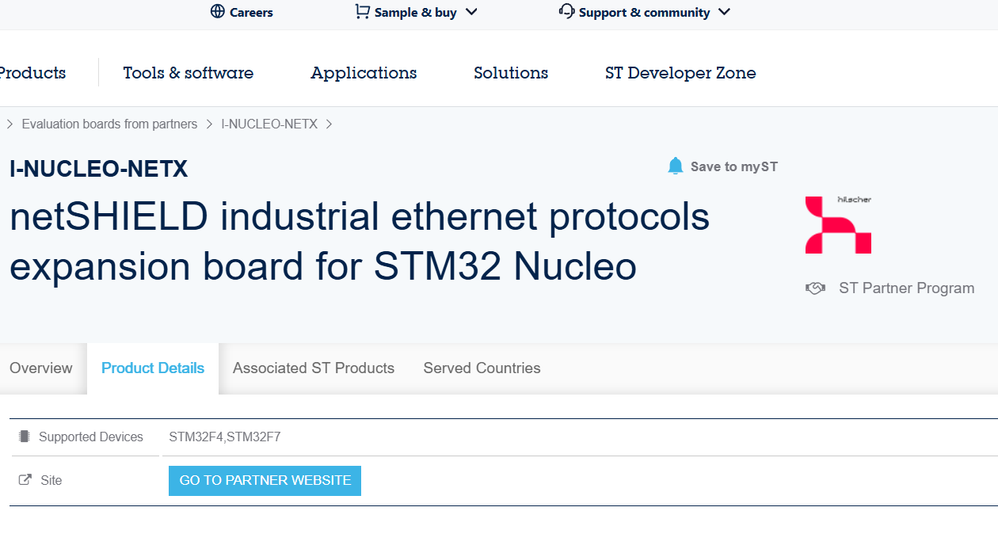
Task: Click the handshake ST Partner Program icon
Action: 815,288
